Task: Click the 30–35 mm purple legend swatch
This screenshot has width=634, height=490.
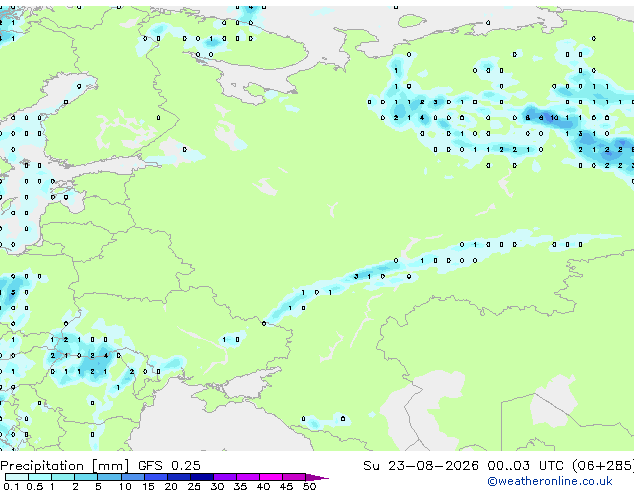Action: [224, 477]
